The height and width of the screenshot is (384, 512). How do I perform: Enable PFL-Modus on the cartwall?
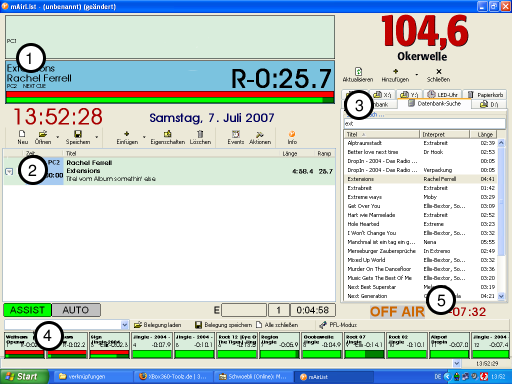point(338,325)
